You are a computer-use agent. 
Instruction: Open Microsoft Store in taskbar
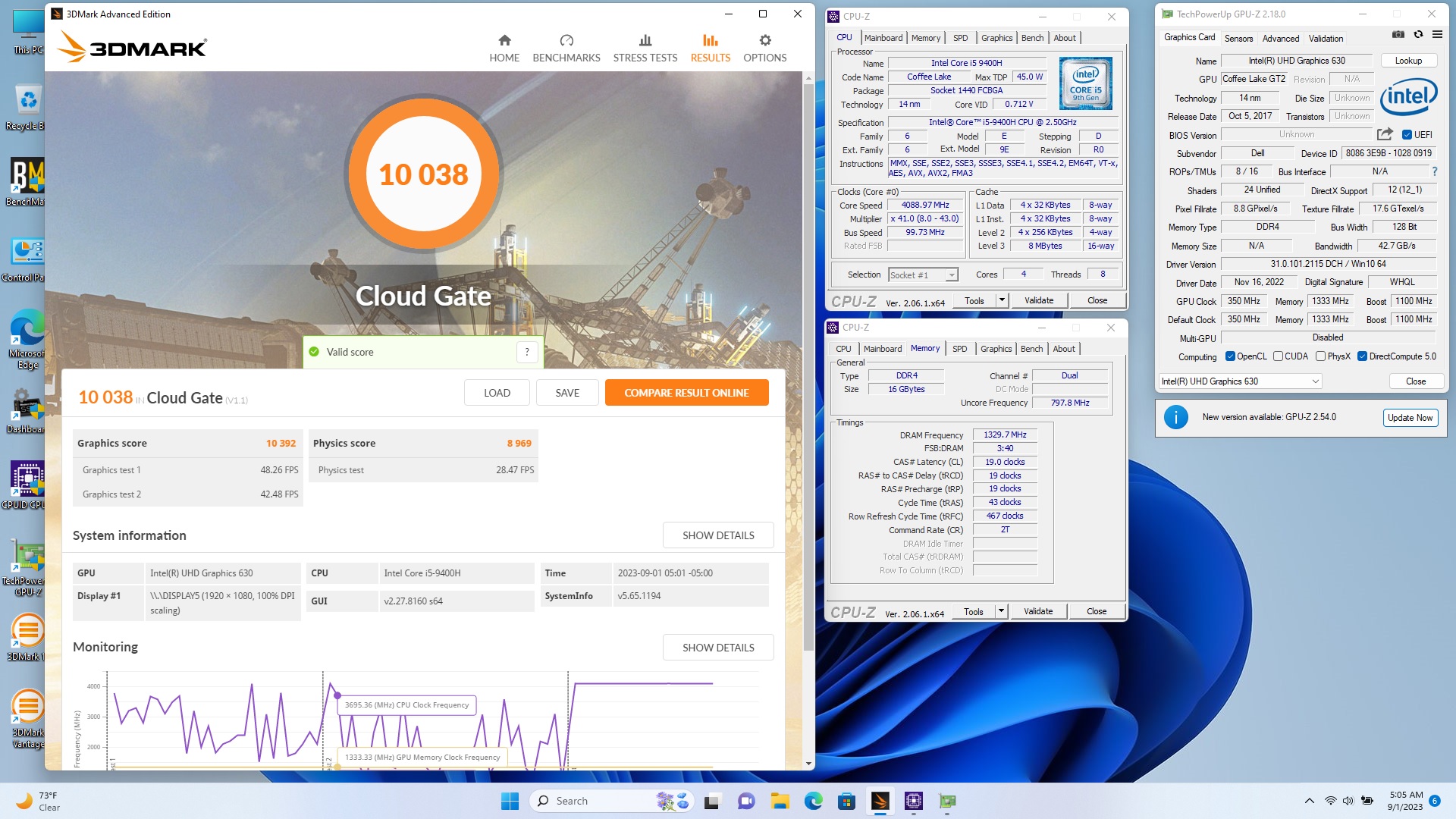pyautogui.click(x=846, y=801)
